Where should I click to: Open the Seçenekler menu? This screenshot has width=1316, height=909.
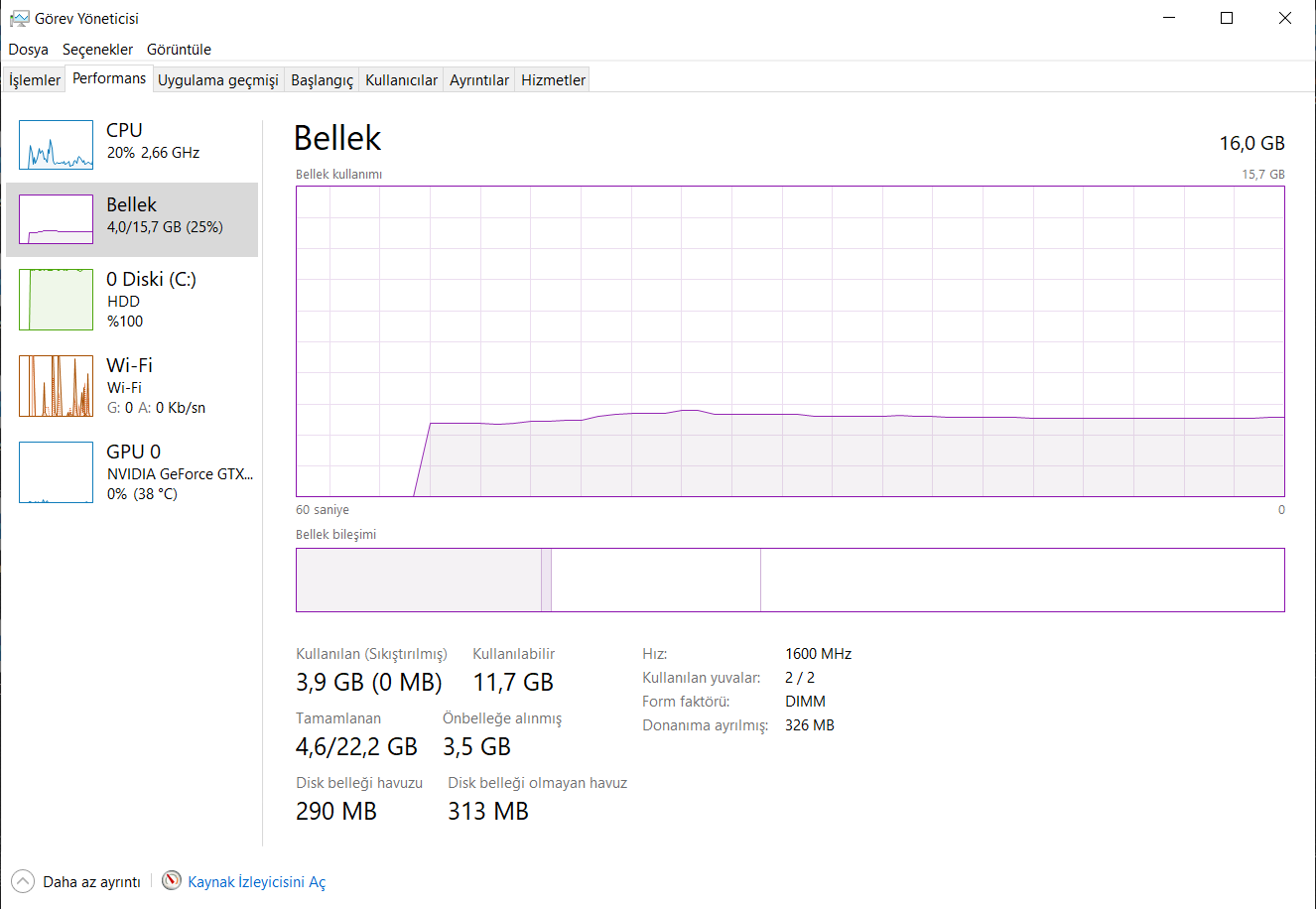pyautogui.click(x=97, y=50)
